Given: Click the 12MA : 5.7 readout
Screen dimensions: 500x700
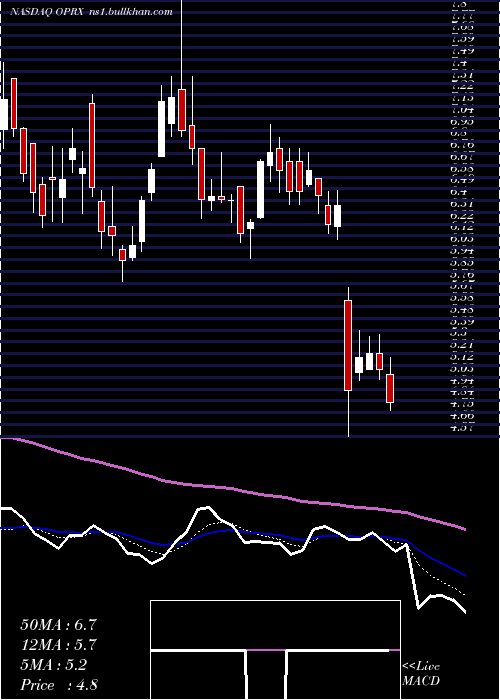Looking at the screenshot, I should pyautogui.click(x=58, y=645).
